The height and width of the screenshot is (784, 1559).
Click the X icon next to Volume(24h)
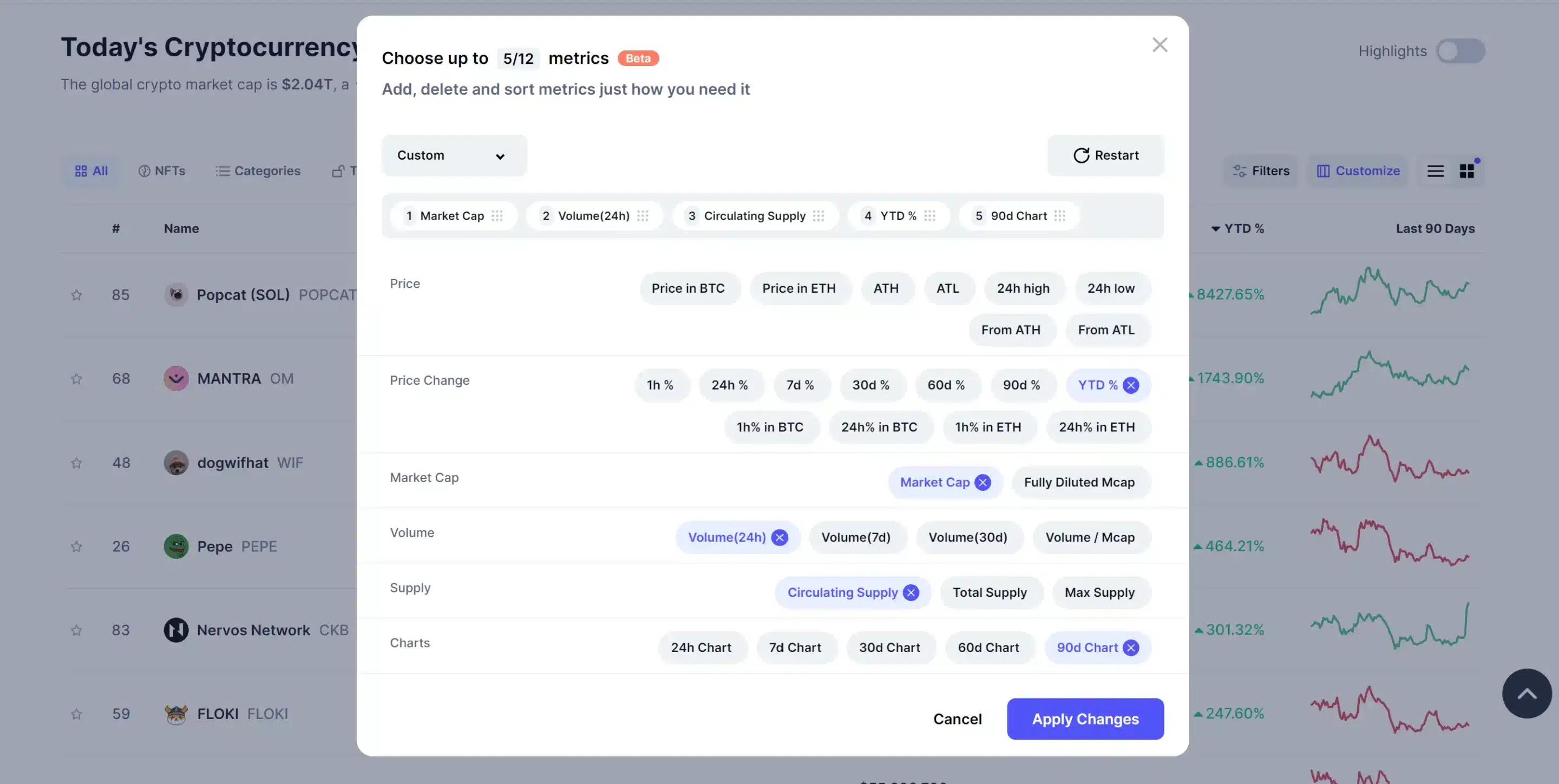pos(780,537)
